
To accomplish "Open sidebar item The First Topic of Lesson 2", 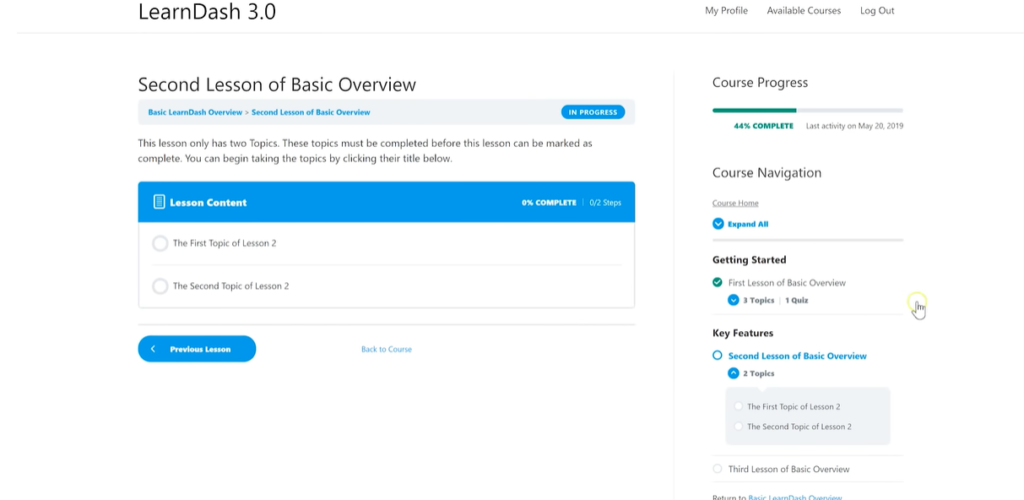I will (793, 407).
